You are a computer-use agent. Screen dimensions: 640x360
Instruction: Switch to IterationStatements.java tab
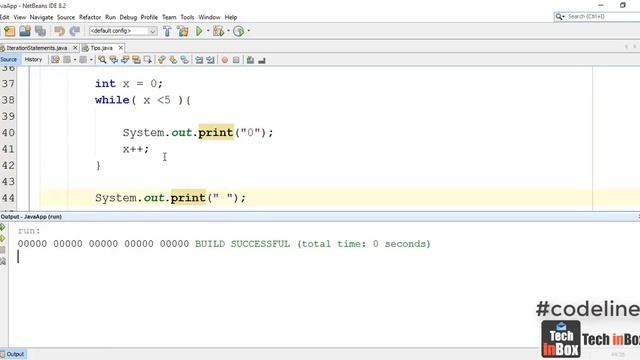click(x=36, y=48)
